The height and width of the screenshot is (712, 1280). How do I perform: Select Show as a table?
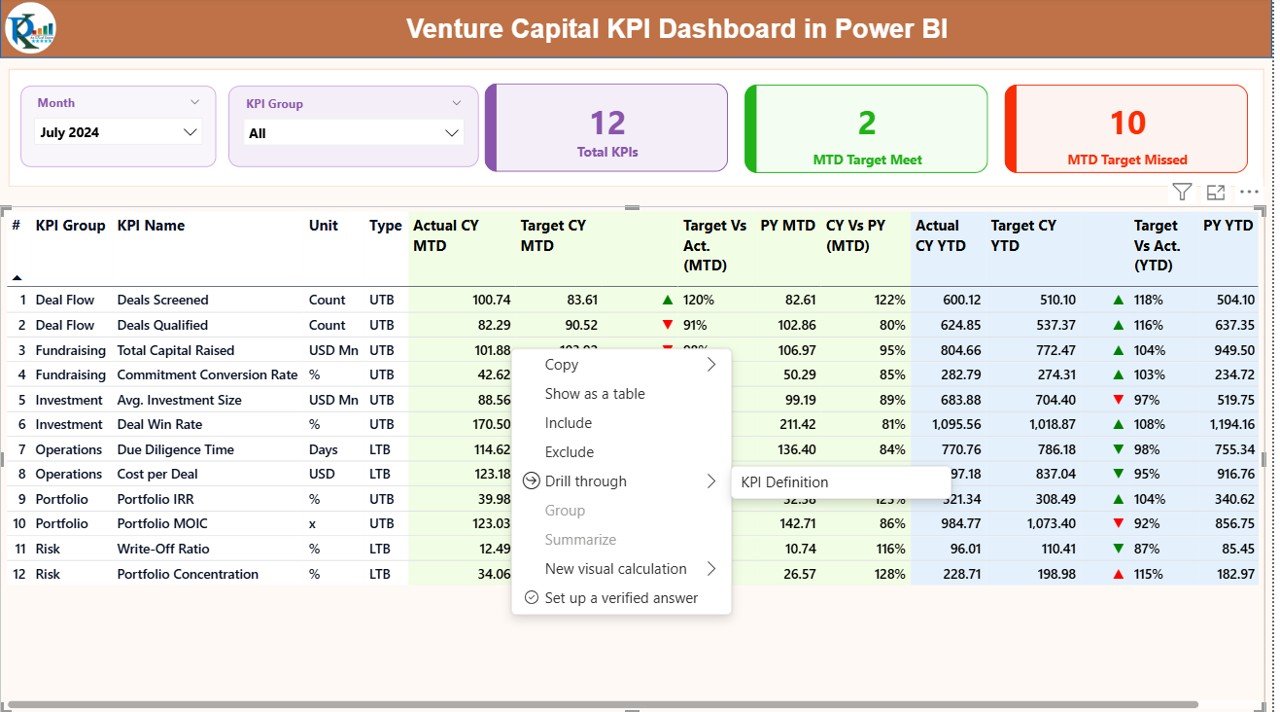595,394
